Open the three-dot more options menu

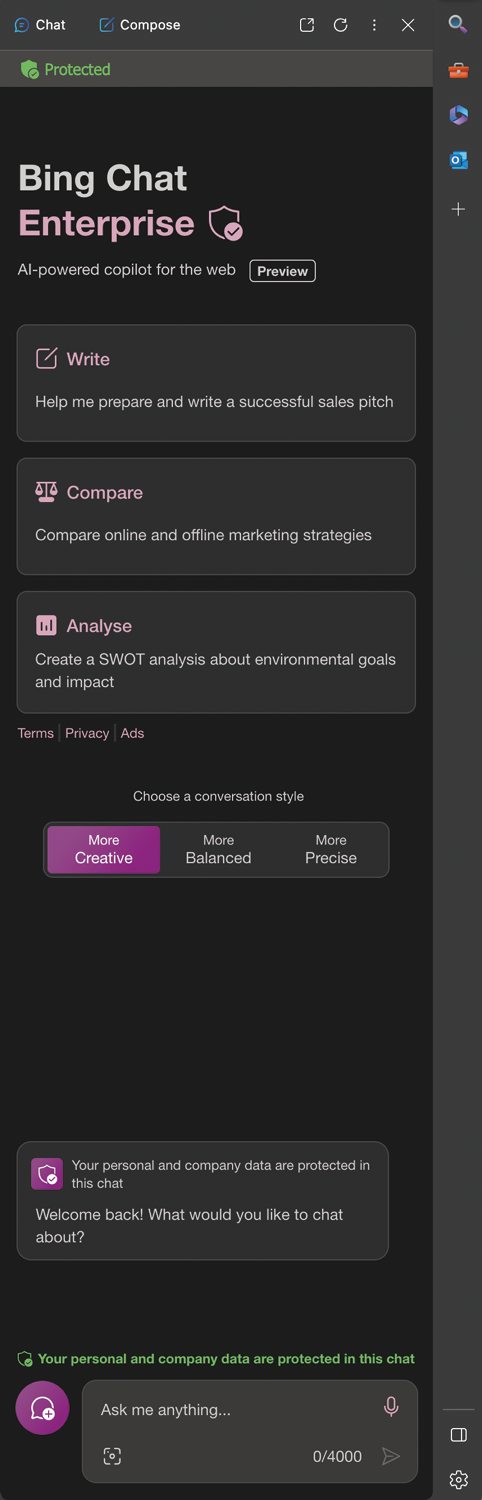(x=374, y=25)
